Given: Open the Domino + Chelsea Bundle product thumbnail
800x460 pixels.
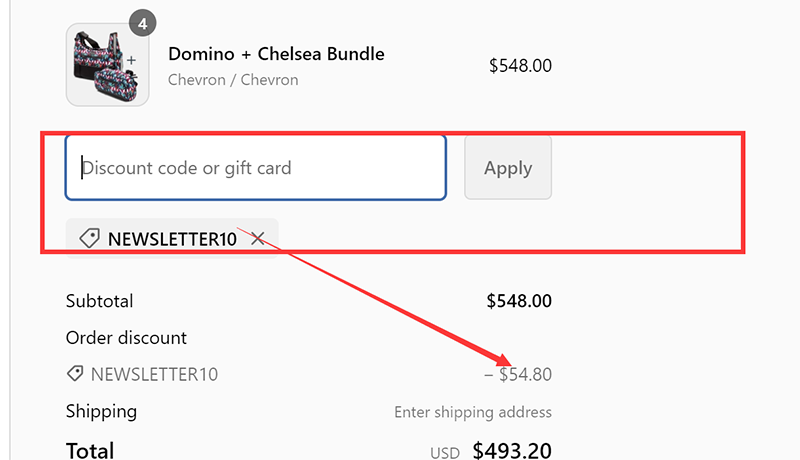Looking at the screenshot, I should [x=106, y=65].
